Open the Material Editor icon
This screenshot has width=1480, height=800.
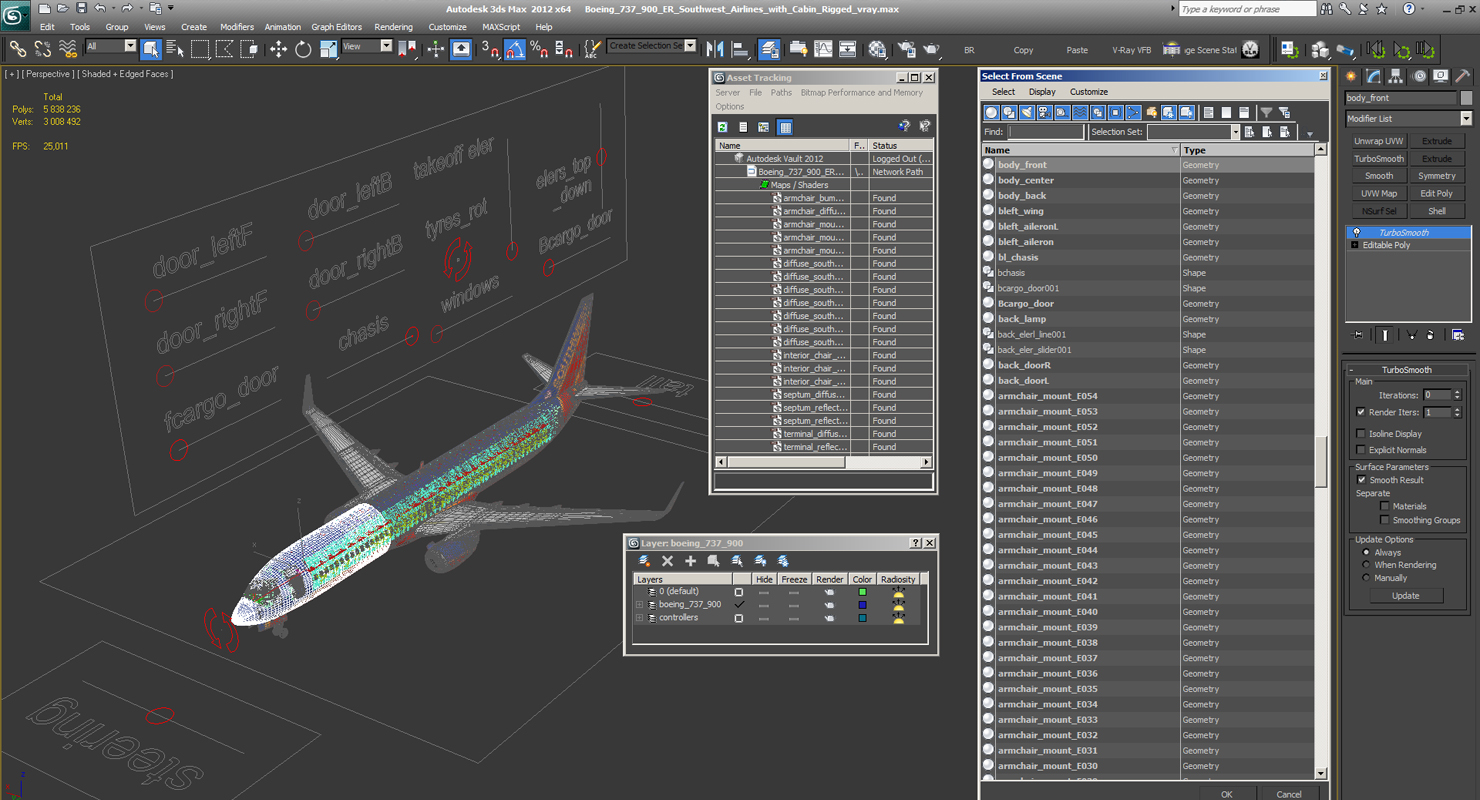877,49
